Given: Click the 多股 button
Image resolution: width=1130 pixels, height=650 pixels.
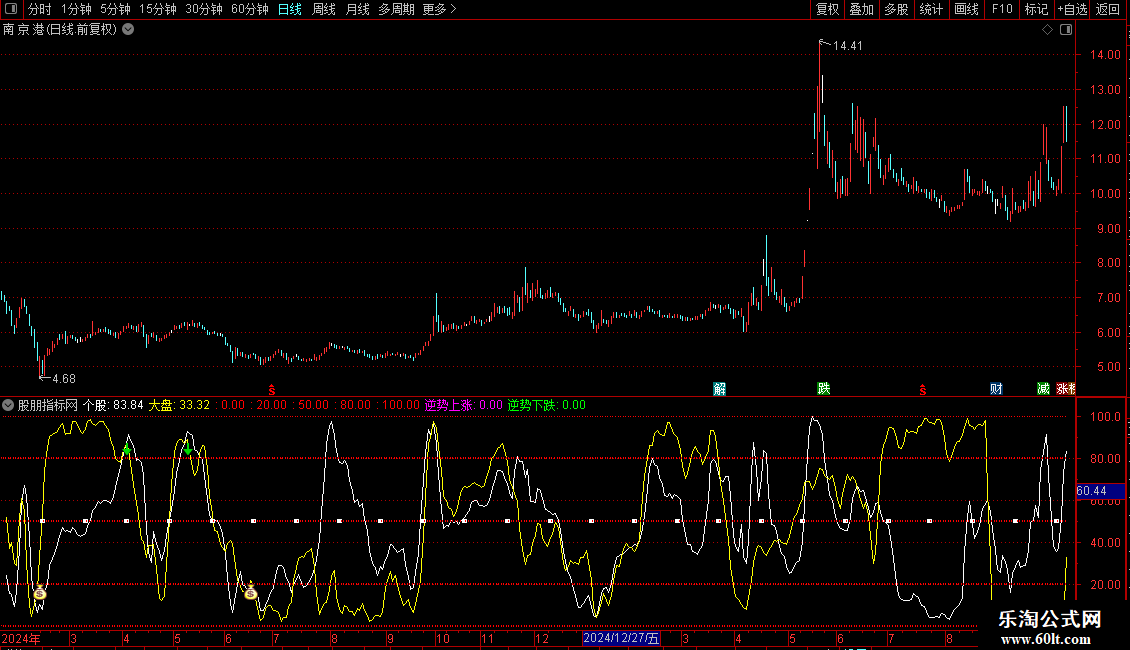Looking at the screenshot, I should tap(896, 9).
